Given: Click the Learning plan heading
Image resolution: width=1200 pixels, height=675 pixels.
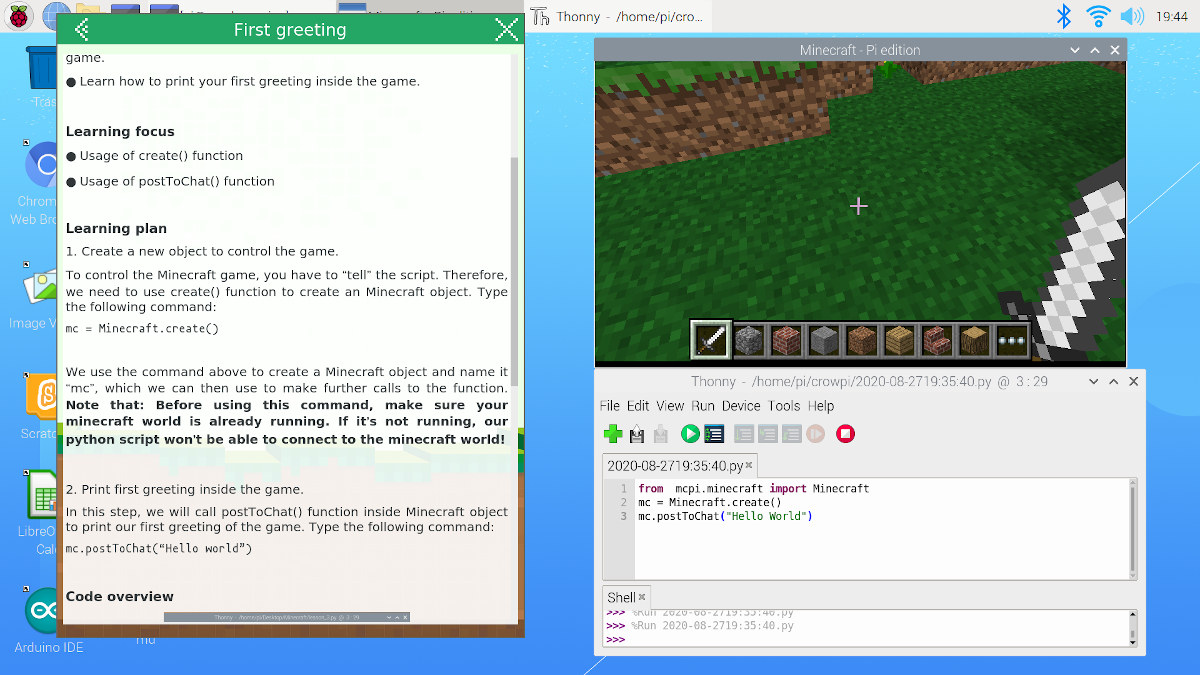Looking at the screenshot, I should [x=116, y=229].
